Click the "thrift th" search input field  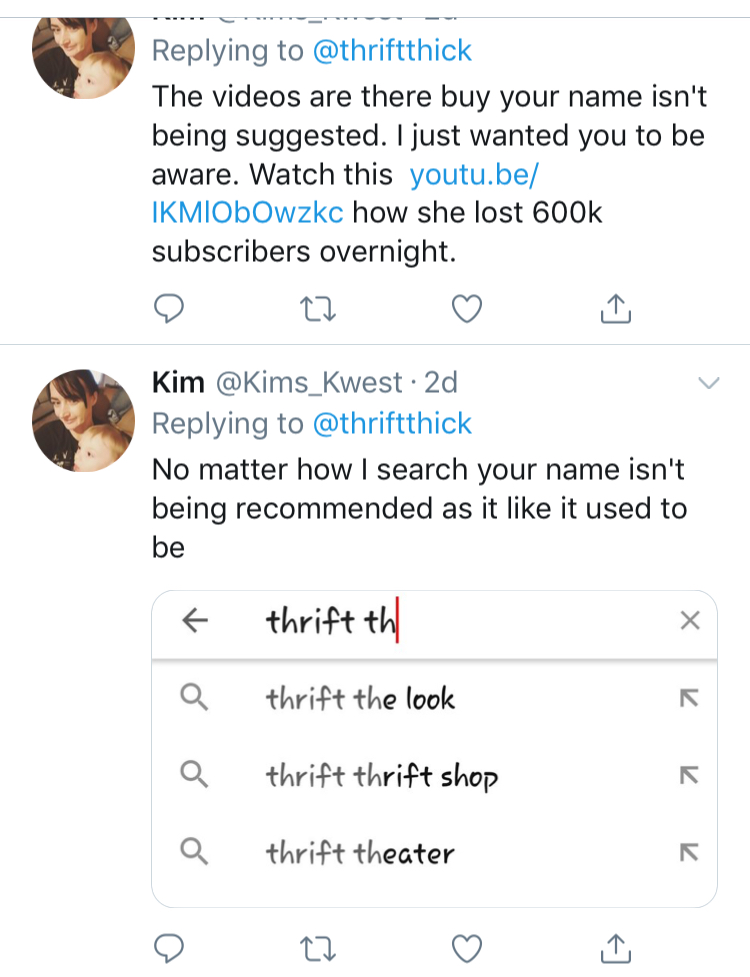[x=450, y=621]
